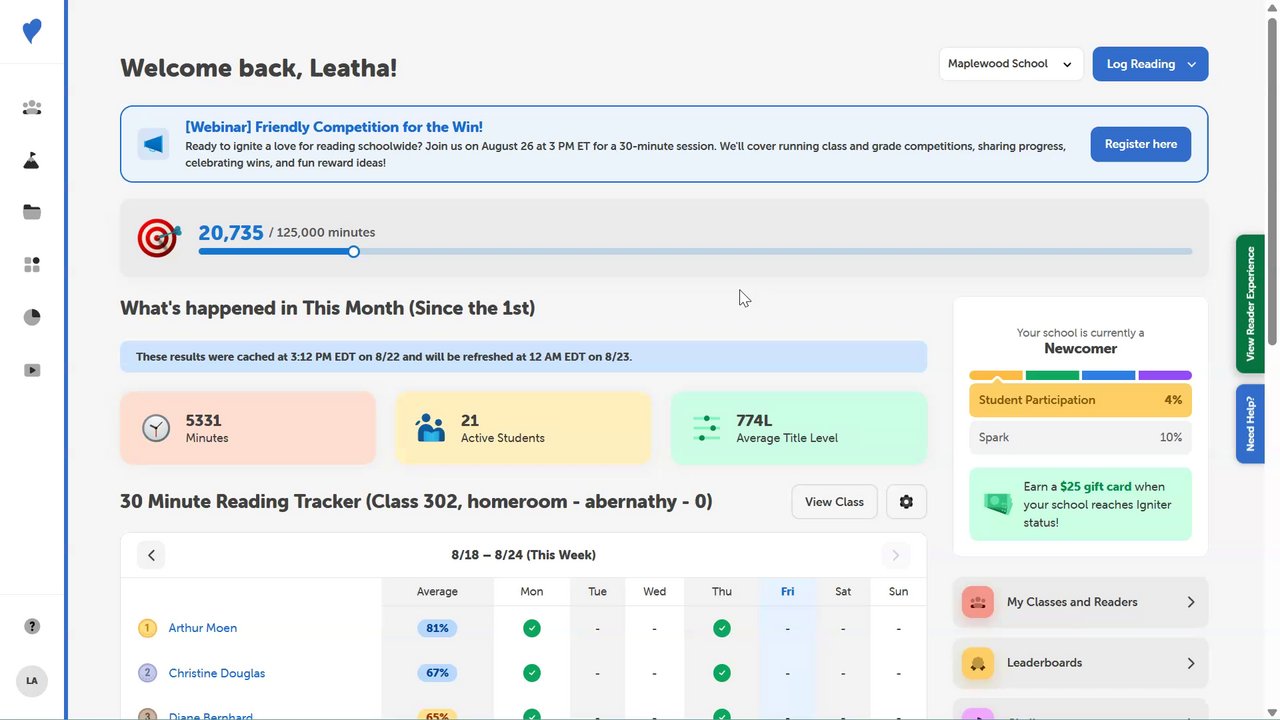The height and width of the screenshot is (720, 1280).
Task: Select the Spark 10% row
Action: 1080,438
